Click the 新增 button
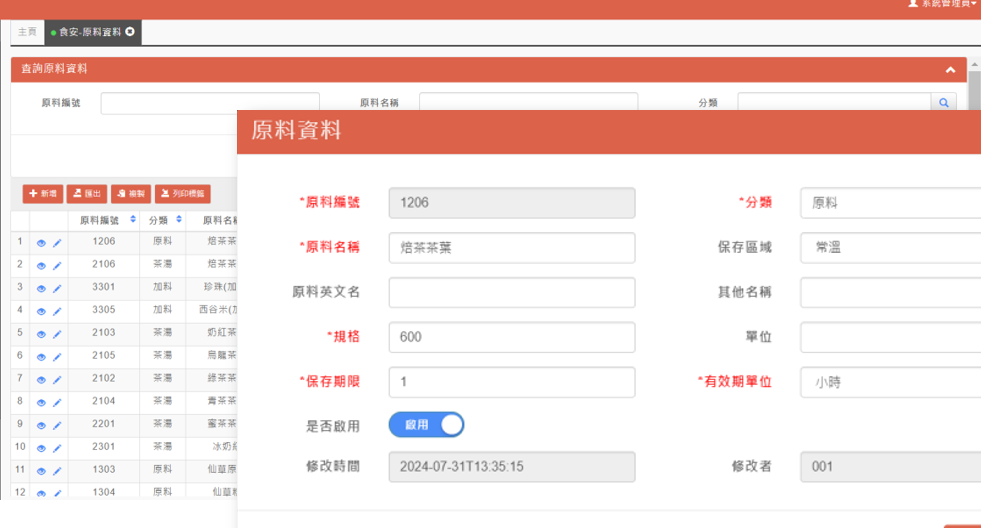 click(43, 194)
